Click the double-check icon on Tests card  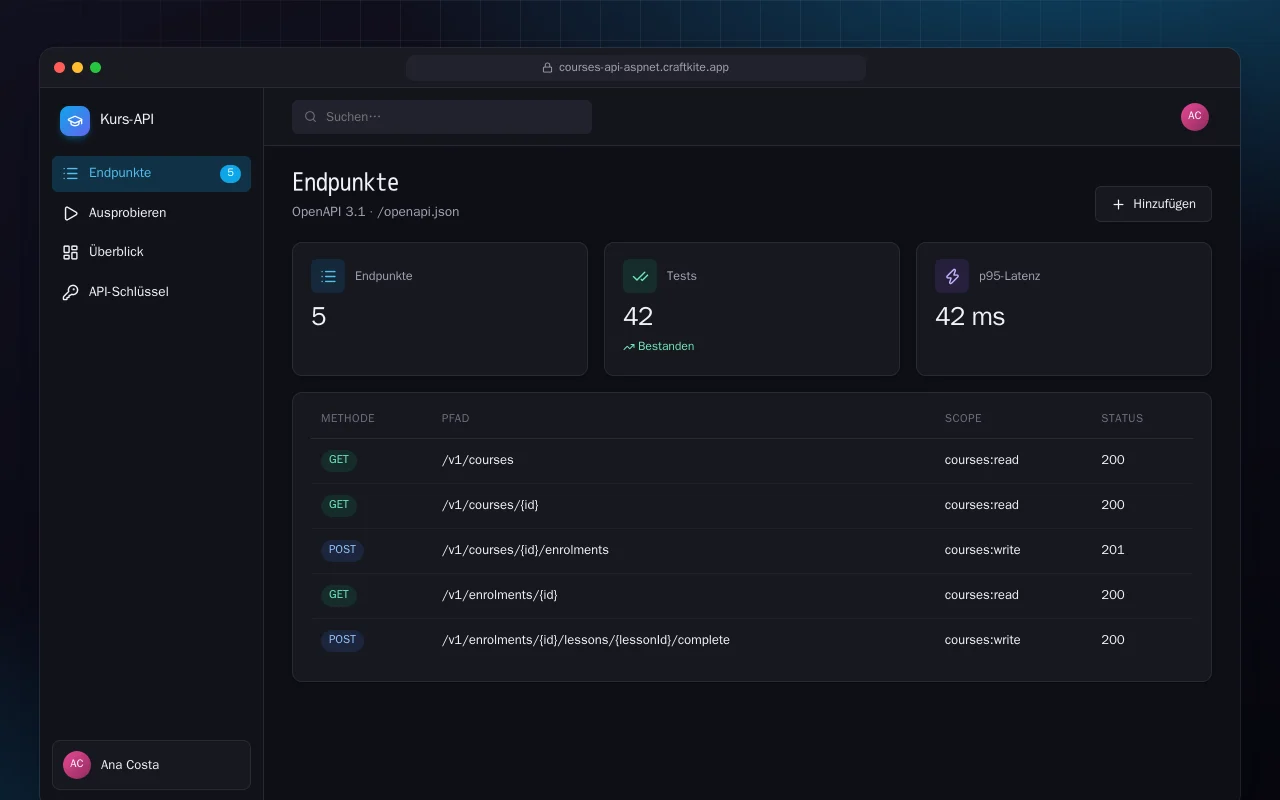(x=640, y=276)
